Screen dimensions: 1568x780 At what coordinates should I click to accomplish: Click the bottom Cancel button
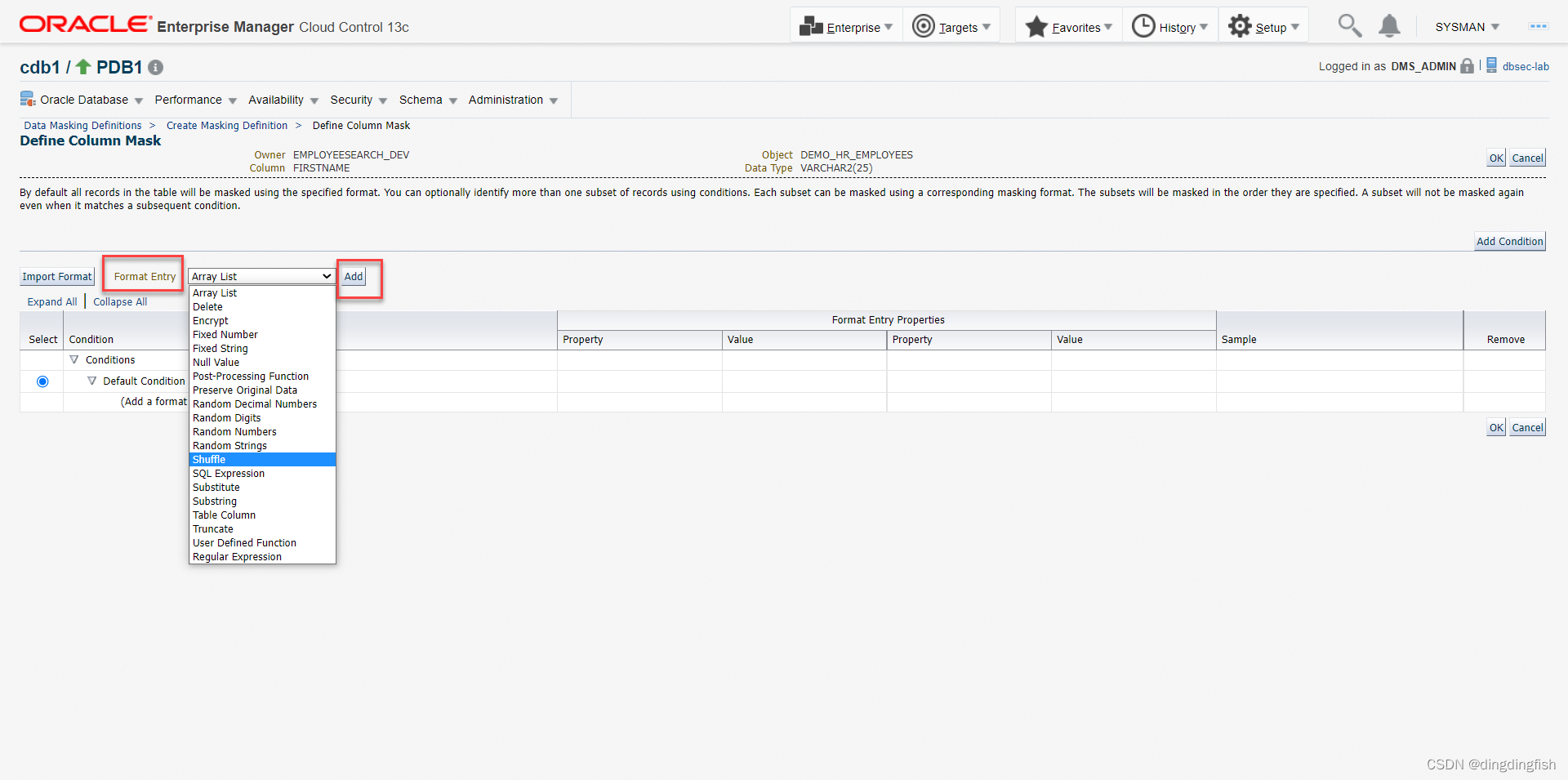(x=1527, y=428)
